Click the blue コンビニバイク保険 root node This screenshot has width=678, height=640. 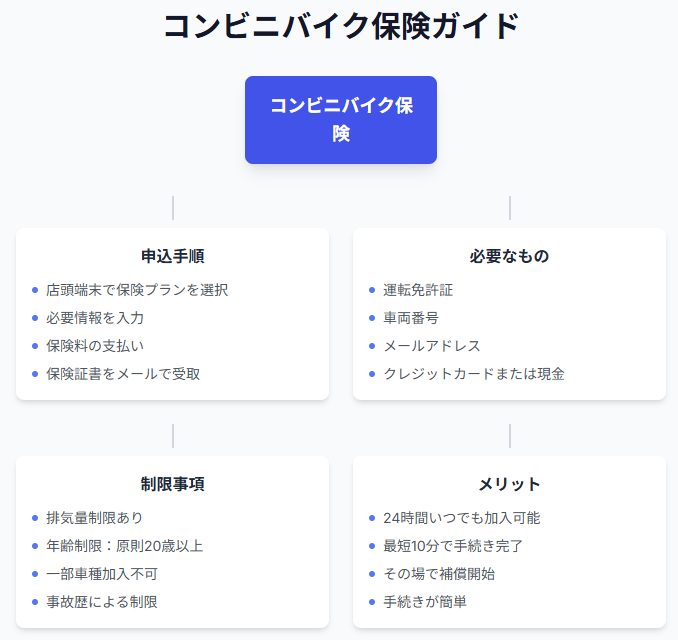340,120
